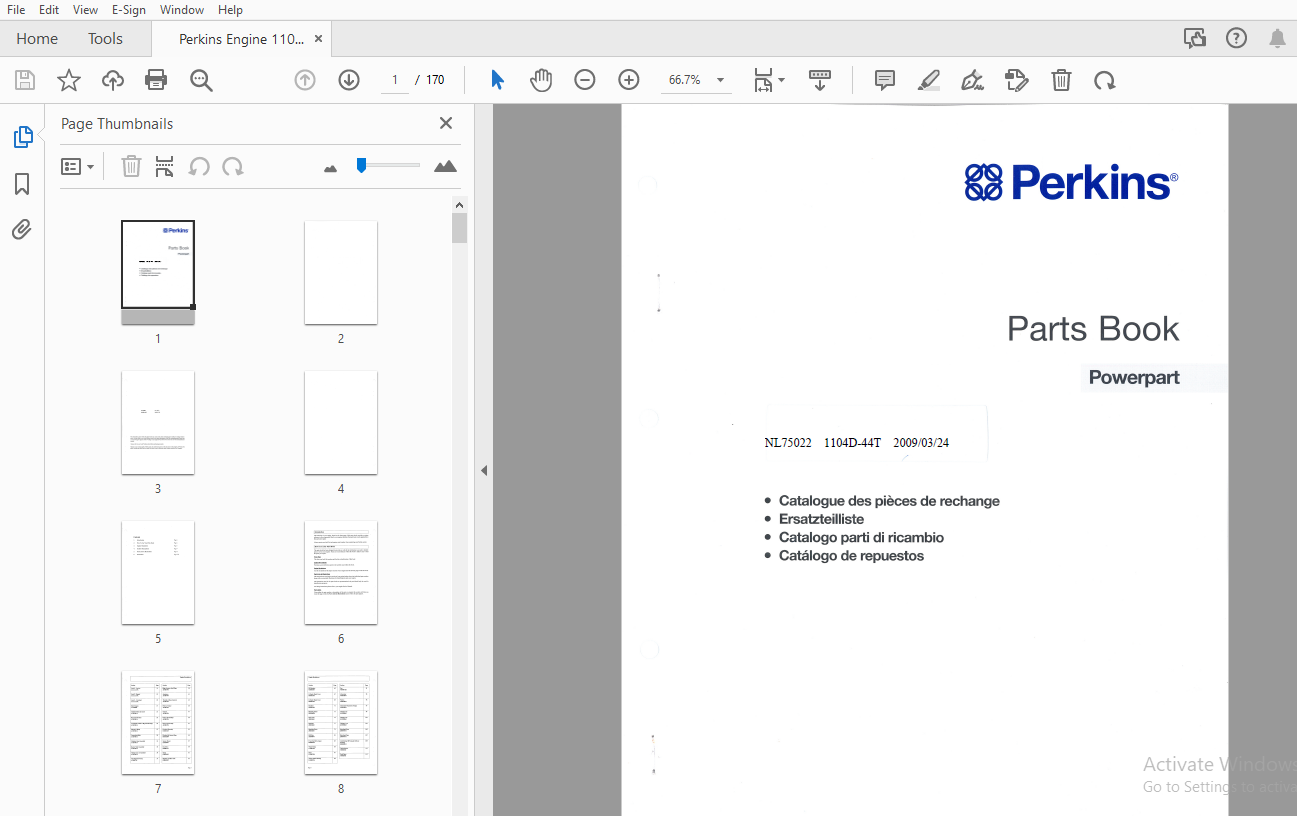This screenshot has width=1297, height=816.
Task: Open Page Thumbnails sidebar icon
Action: pyautogui.click(x=23, y=137)
